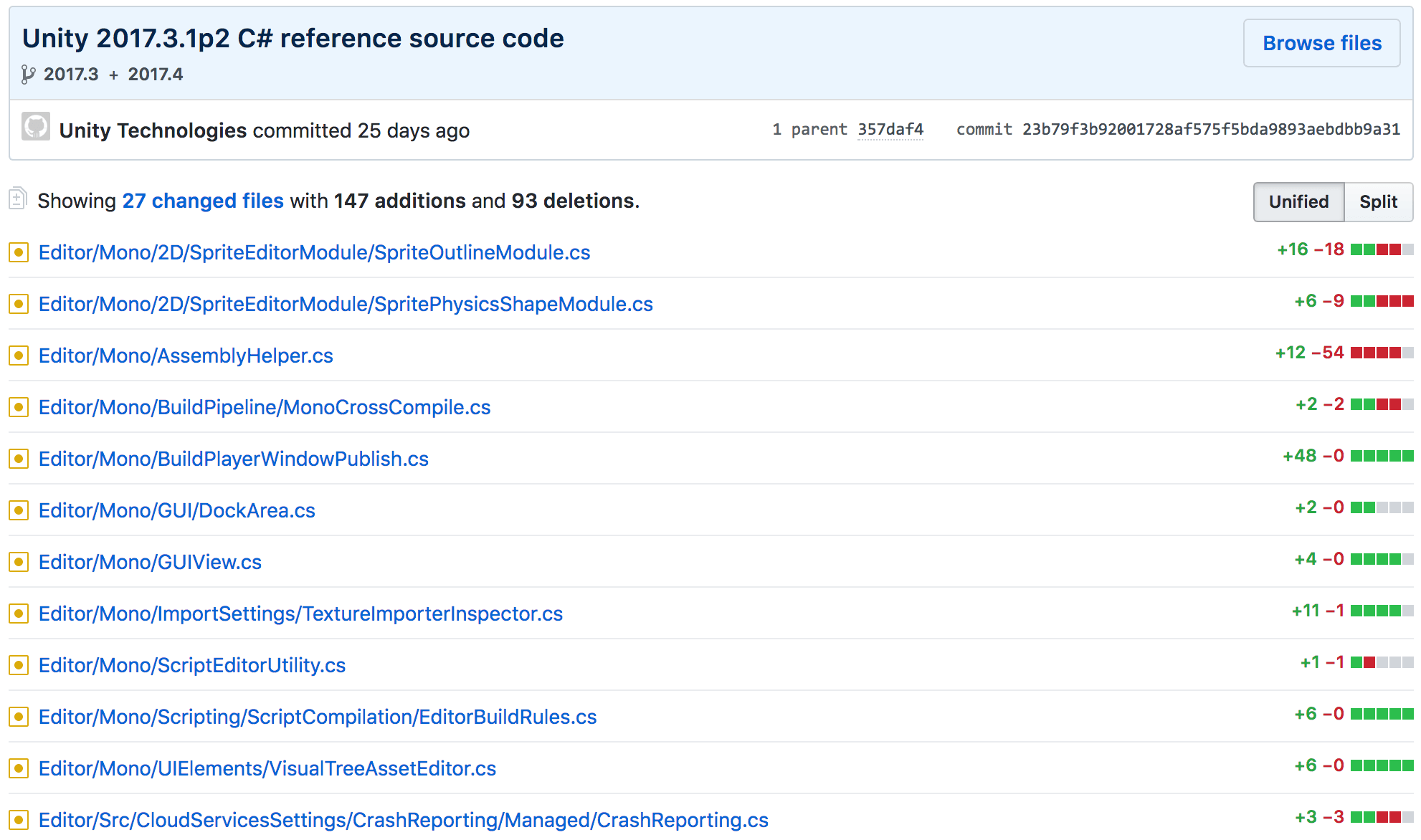Click the full commit hash 23b79f3b...
Screen dimensions: 1421x840
(x=1211, y=129)
